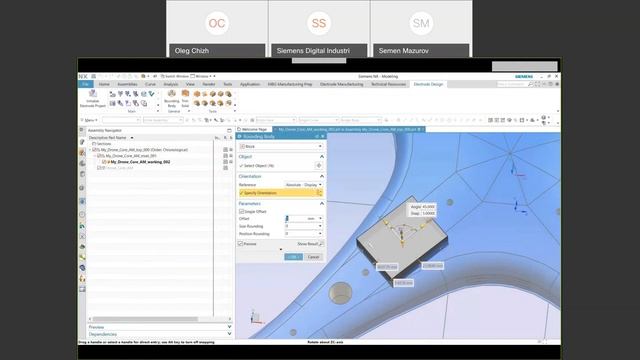The height and width of the screenshot is (360, 640).
Task: Collapse the Orientation section
Action: [322, 176]
